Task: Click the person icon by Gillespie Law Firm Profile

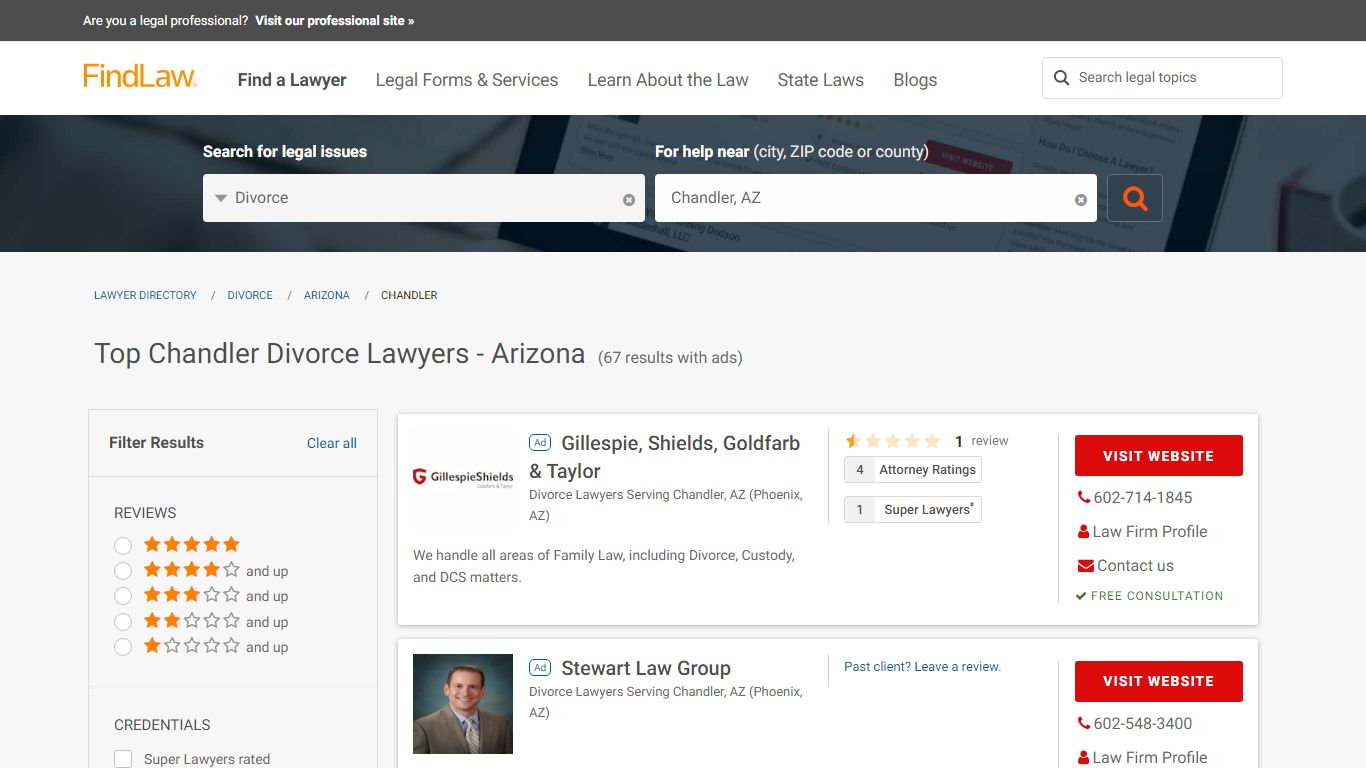Action: coord(1083,531)
